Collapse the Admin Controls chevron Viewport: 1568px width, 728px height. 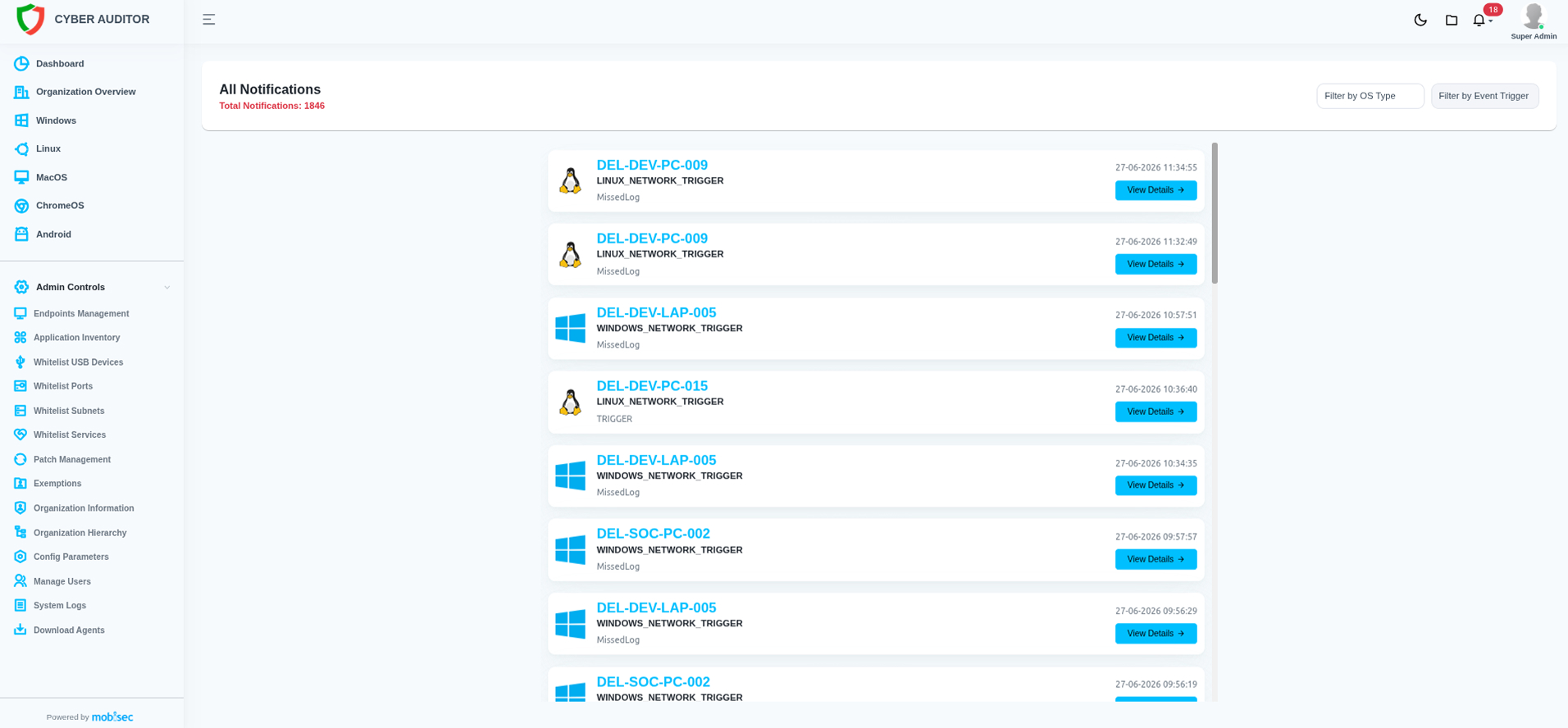167,288
